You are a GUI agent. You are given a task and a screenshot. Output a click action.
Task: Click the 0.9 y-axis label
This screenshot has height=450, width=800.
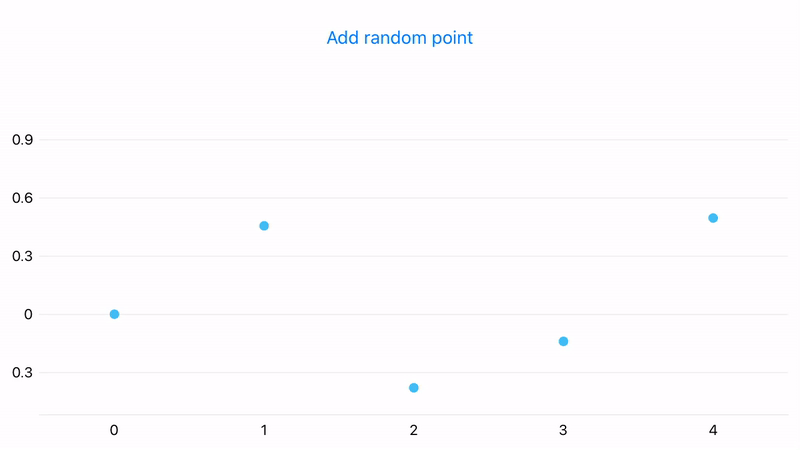pos(22,140)
